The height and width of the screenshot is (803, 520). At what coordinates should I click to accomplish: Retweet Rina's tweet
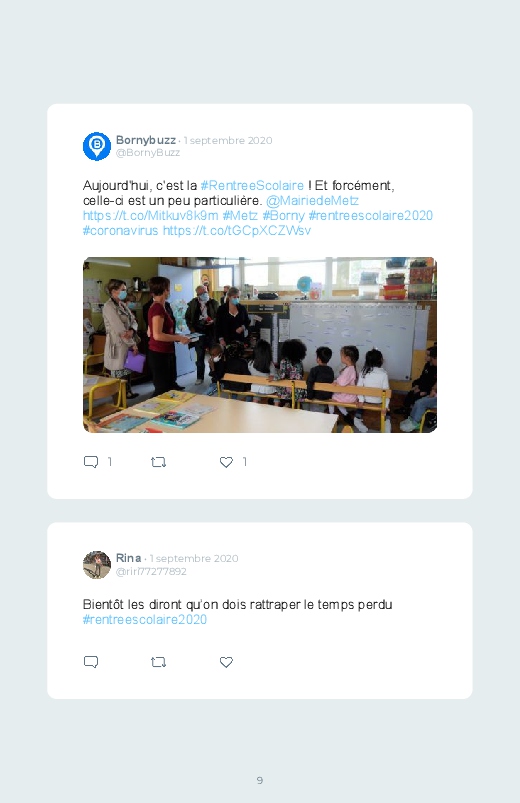158,662
